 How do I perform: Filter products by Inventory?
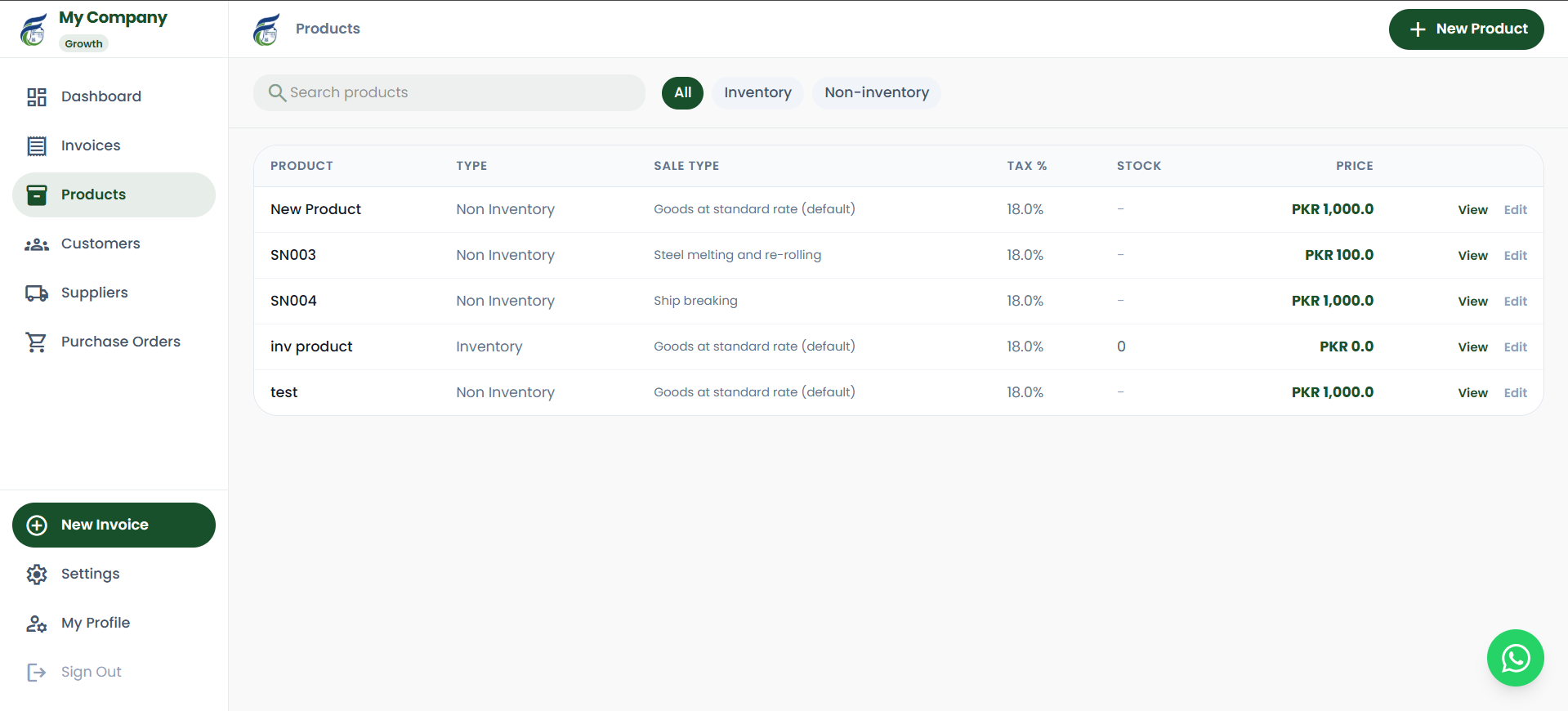click(757, 93)
